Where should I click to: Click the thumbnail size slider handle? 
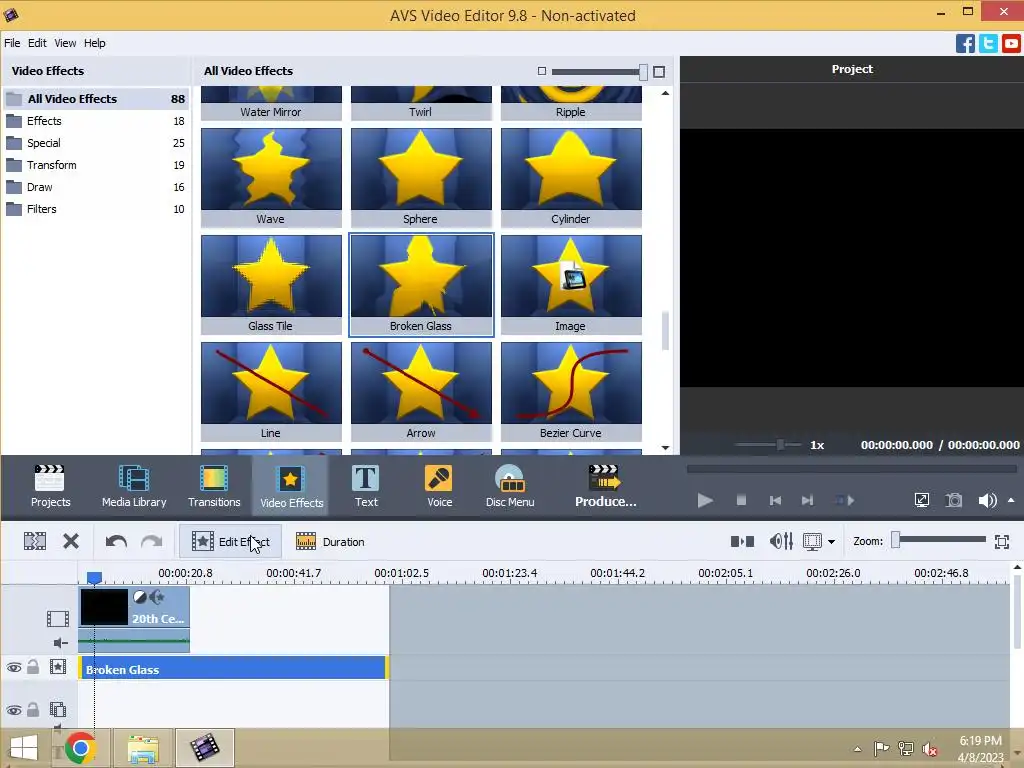(643, 71)
